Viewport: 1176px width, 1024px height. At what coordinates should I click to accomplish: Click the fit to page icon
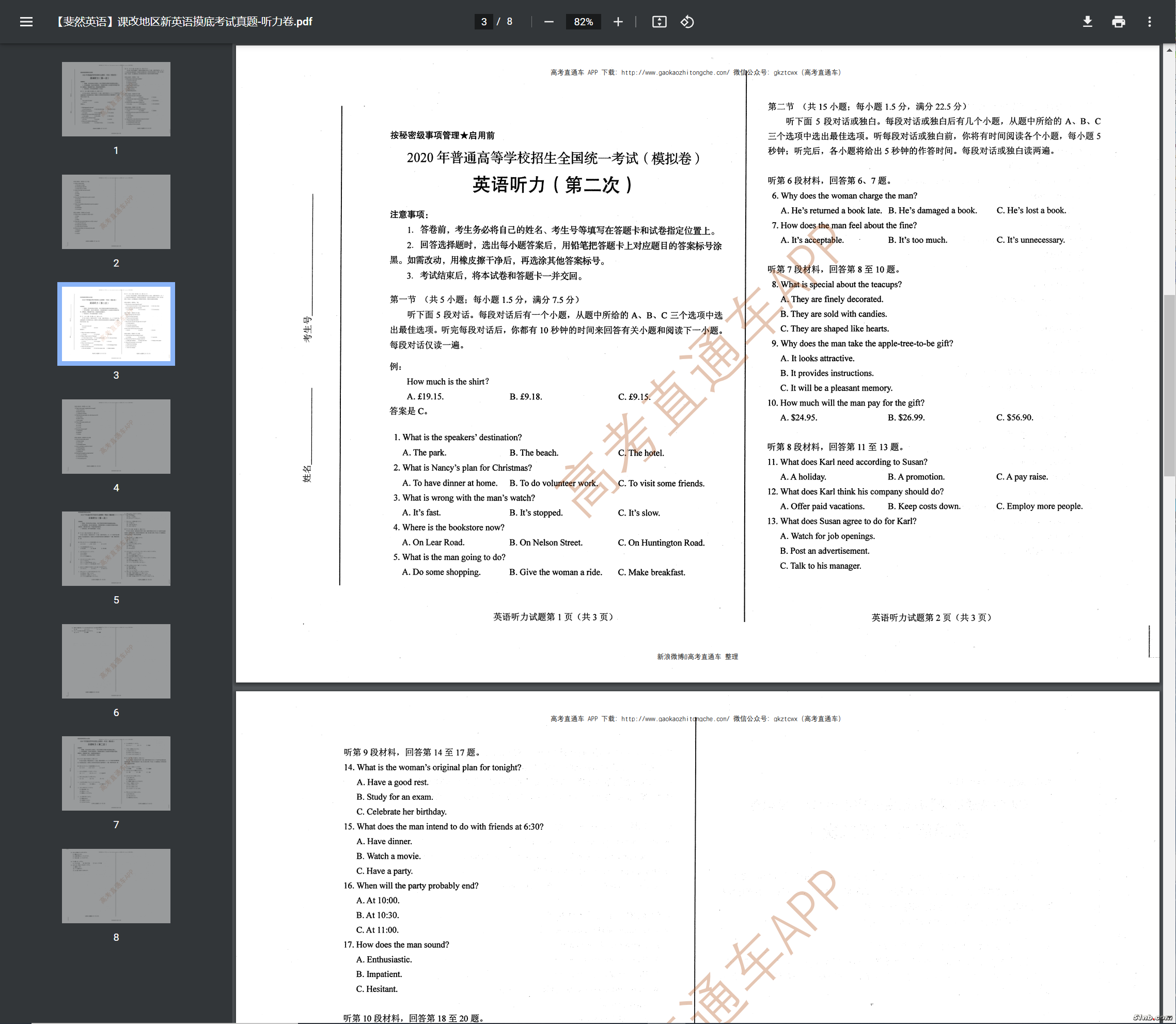pos(659,22)
